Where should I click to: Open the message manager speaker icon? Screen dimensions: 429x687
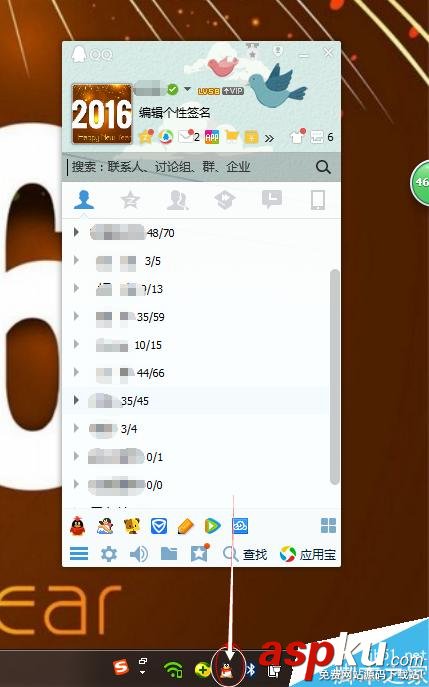(x=139, y=554)
